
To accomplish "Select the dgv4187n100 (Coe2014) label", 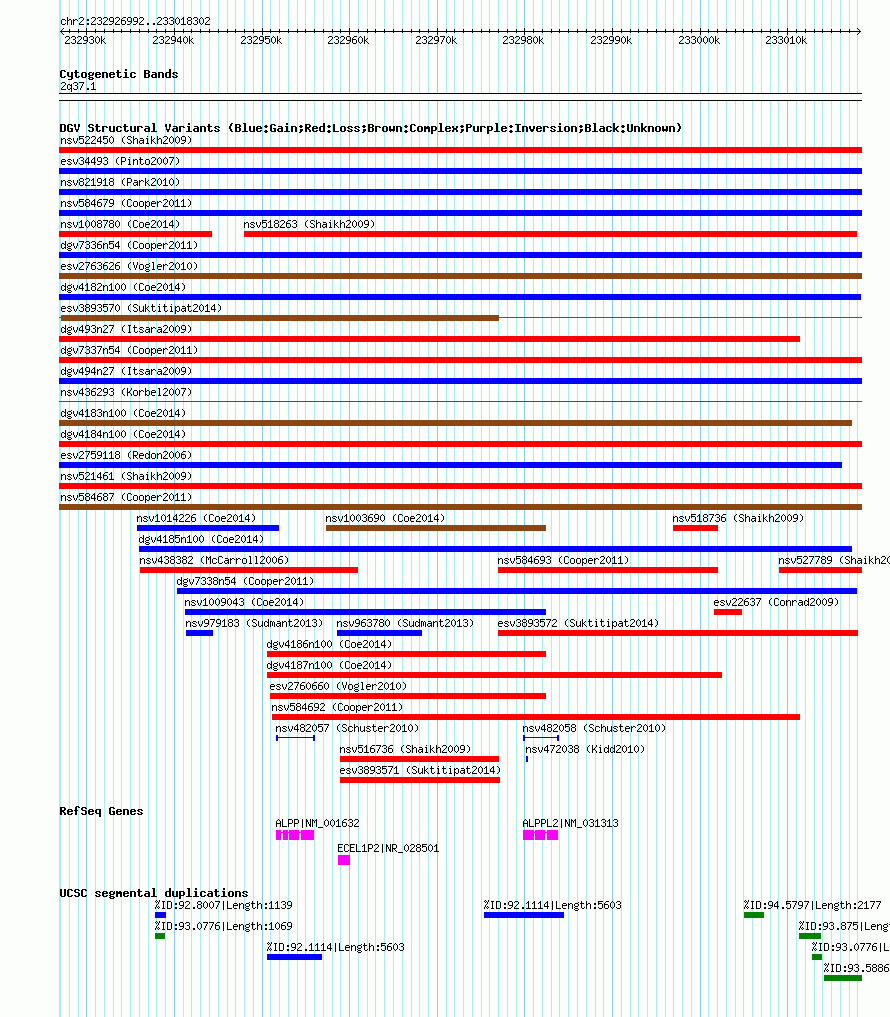I will coord(330,665).
